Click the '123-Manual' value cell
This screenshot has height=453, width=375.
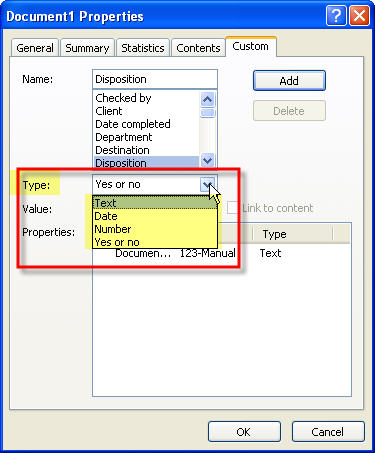coord(208,253)
